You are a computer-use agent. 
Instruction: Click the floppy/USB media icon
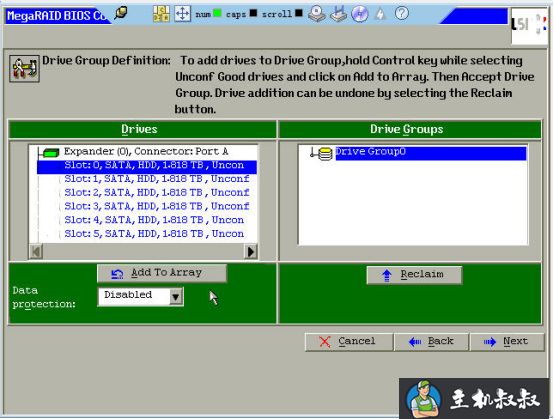point(338,14)
